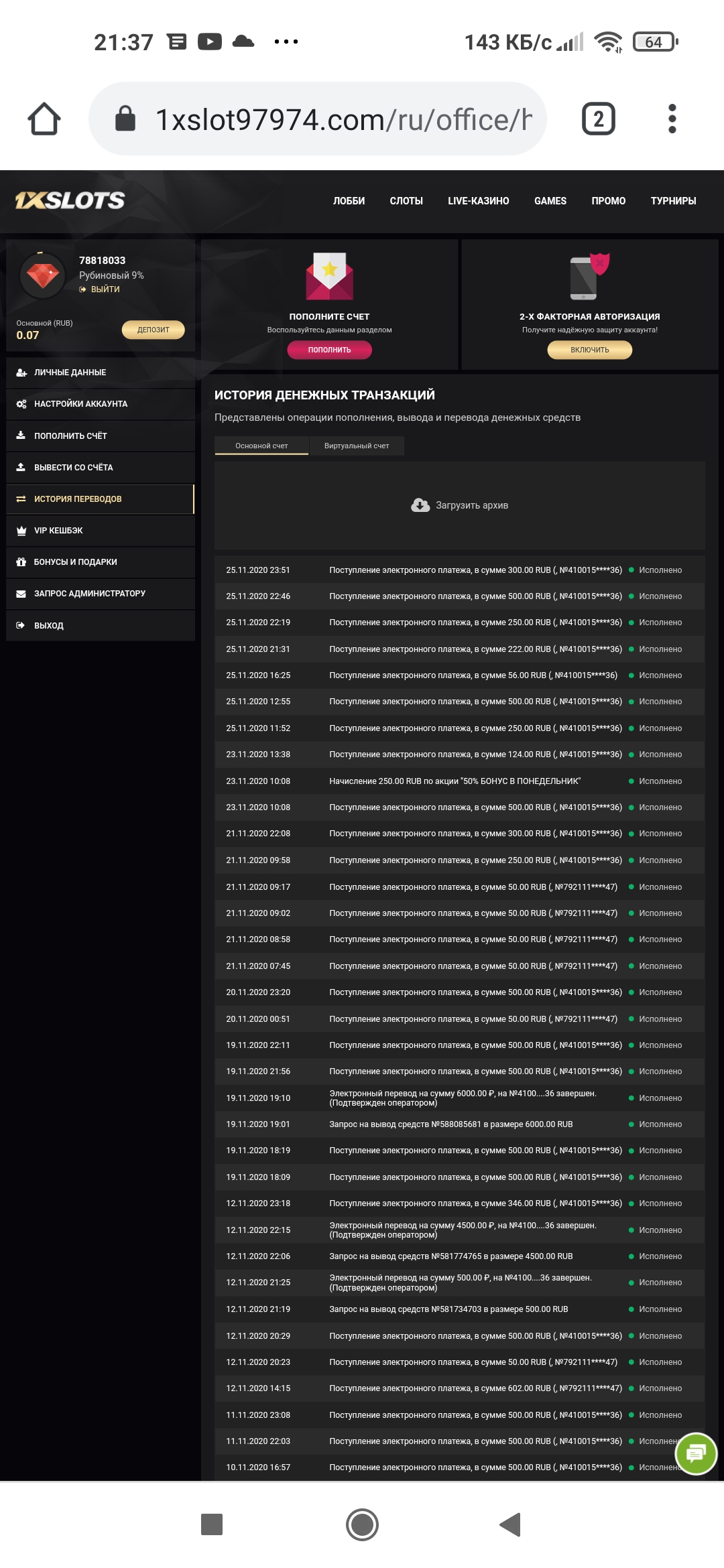Select the 25.11.2020 23:51 transaction row

pyautogui.click(x=460, y=570)
